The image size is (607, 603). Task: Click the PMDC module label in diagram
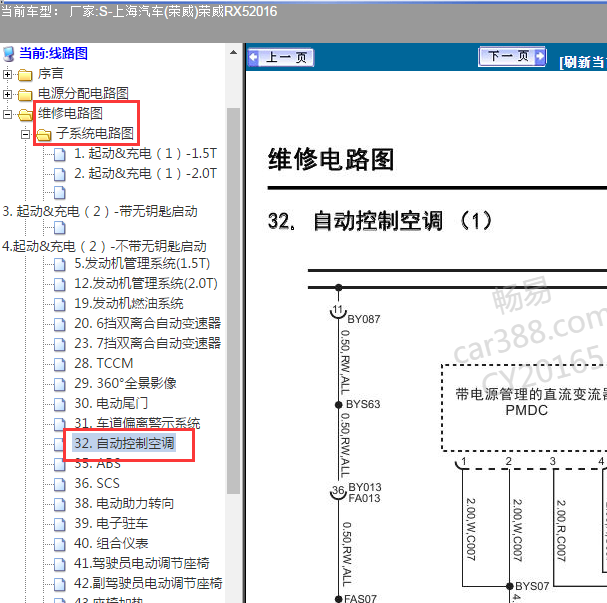point(526,411)
